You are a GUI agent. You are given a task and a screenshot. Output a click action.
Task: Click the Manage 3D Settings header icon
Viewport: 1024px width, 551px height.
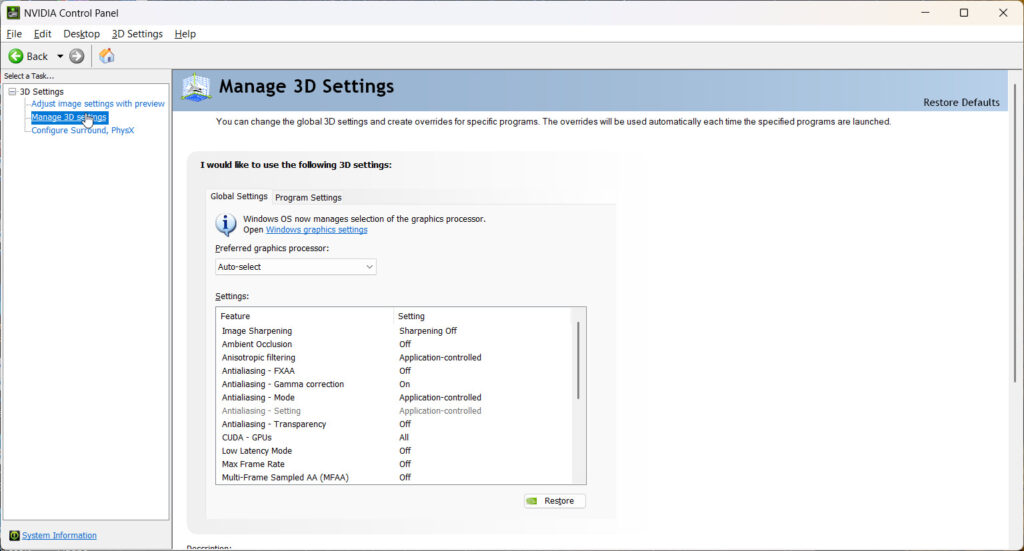pyautogui.click(x=196, y=87)
